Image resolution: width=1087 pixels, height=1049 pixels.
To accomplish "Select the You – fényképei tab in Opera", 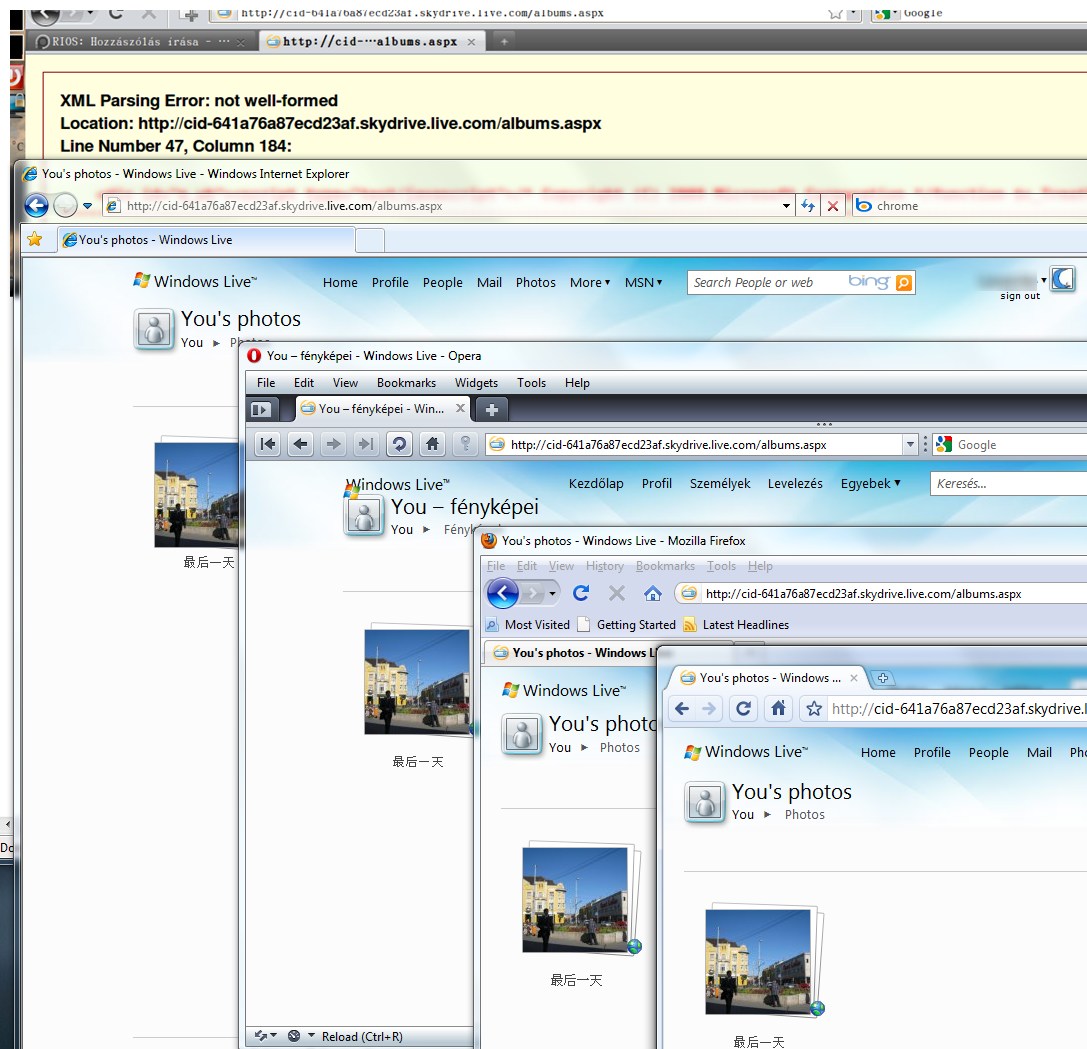I will pos(382,409).
